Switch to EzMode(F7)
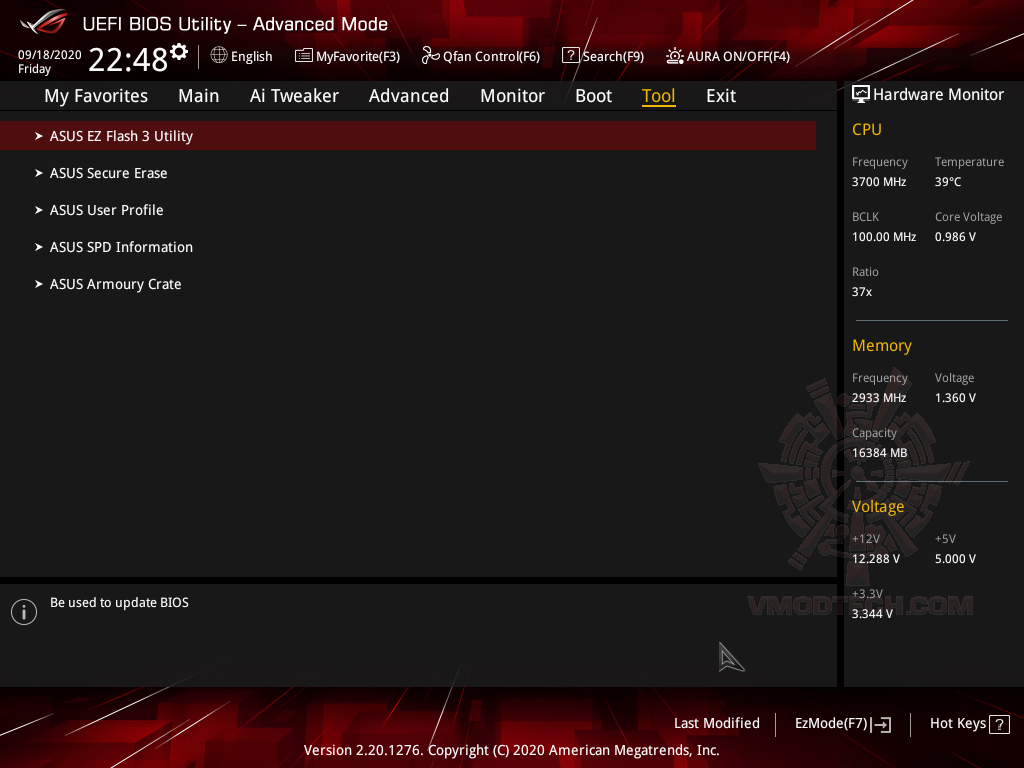Screen dimensions: 1024x768 [x=841, y=723]
